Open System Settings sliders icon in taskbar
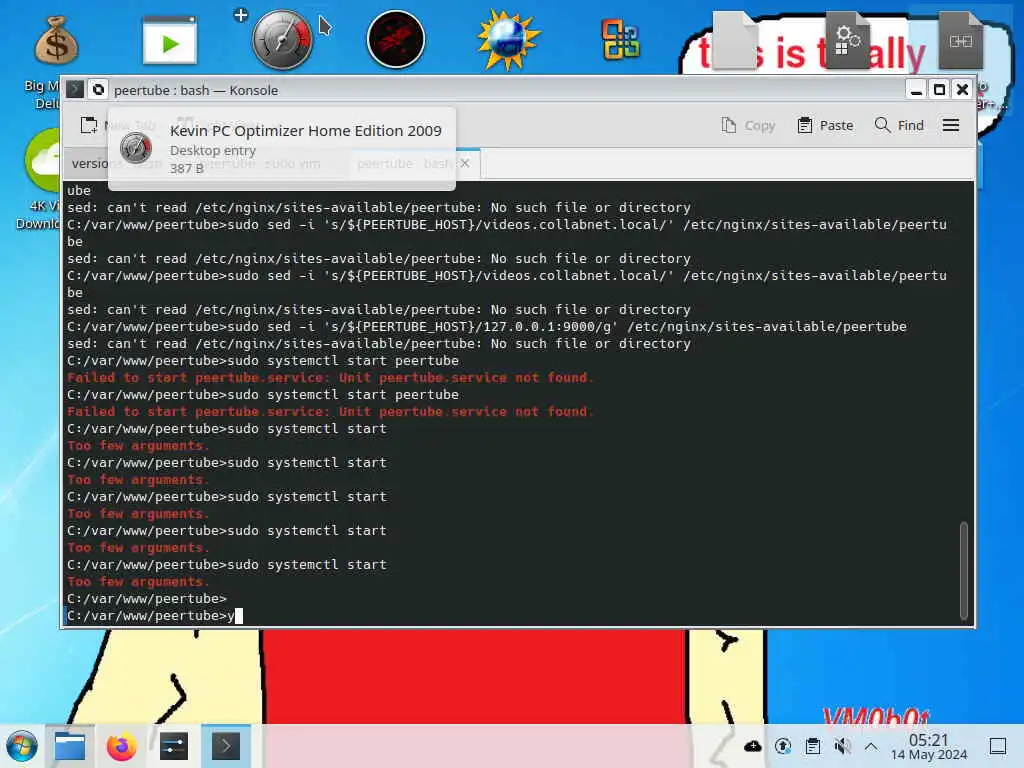 174,746
